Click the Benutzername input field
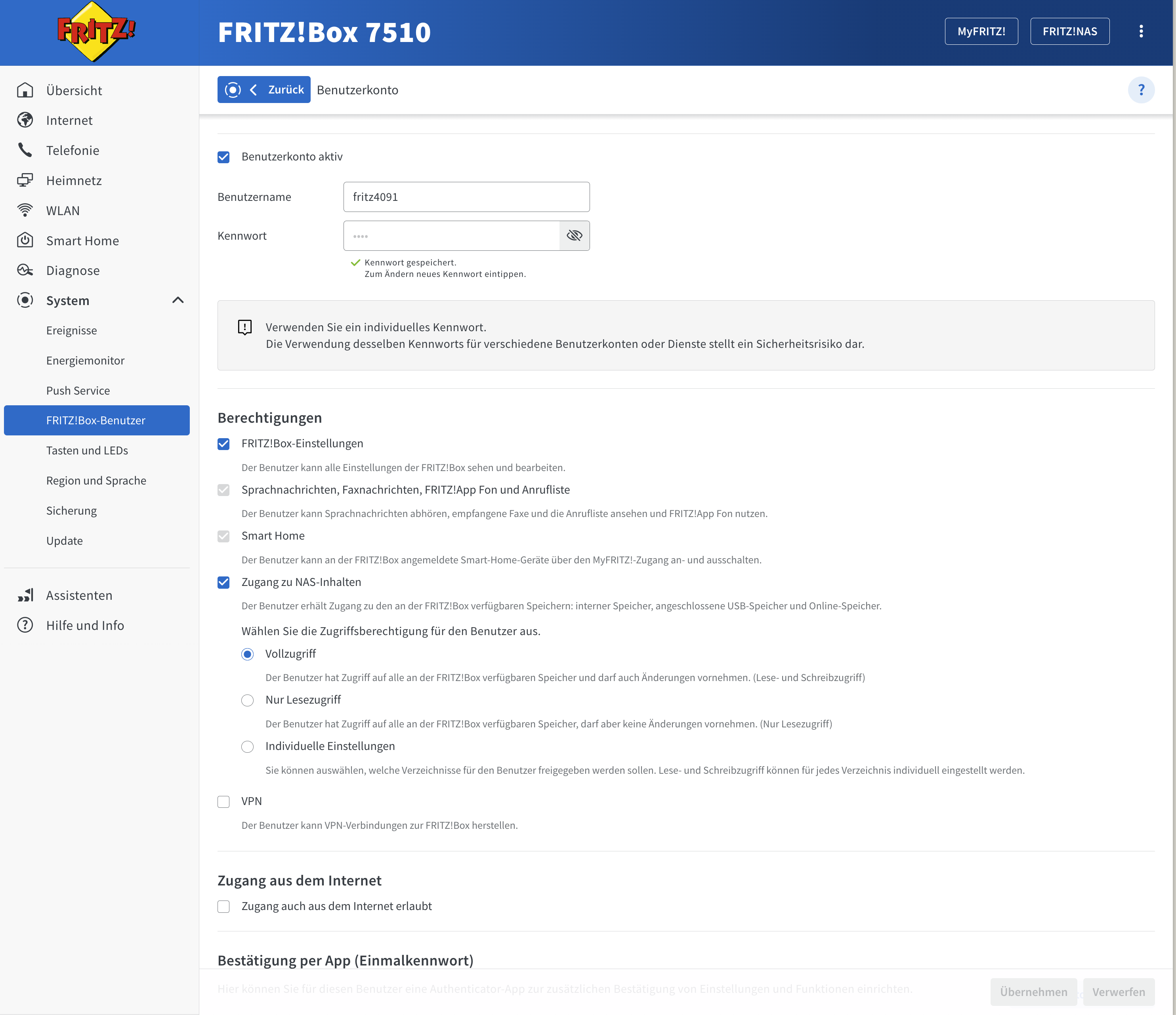1176x1015 pixels. 466,197
